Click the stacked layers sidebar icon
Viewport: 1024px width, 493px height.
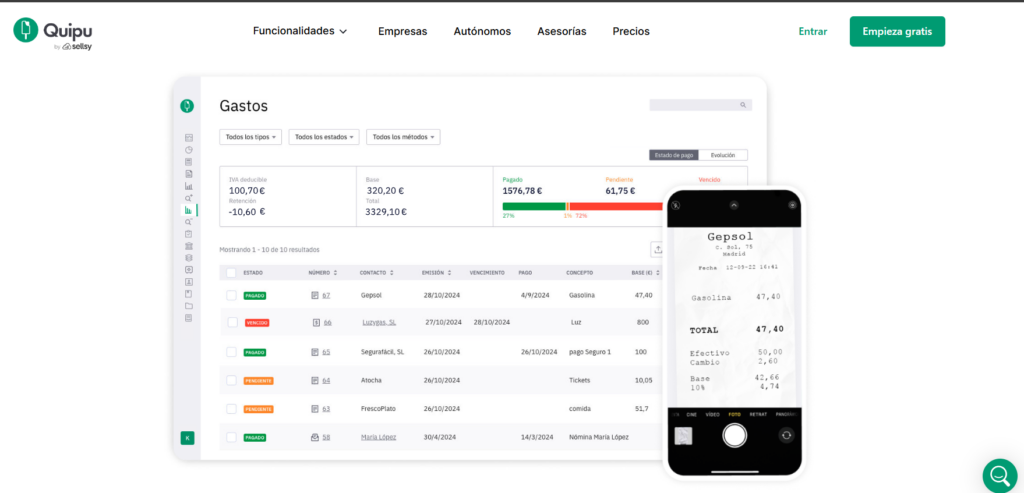point(189,258)
